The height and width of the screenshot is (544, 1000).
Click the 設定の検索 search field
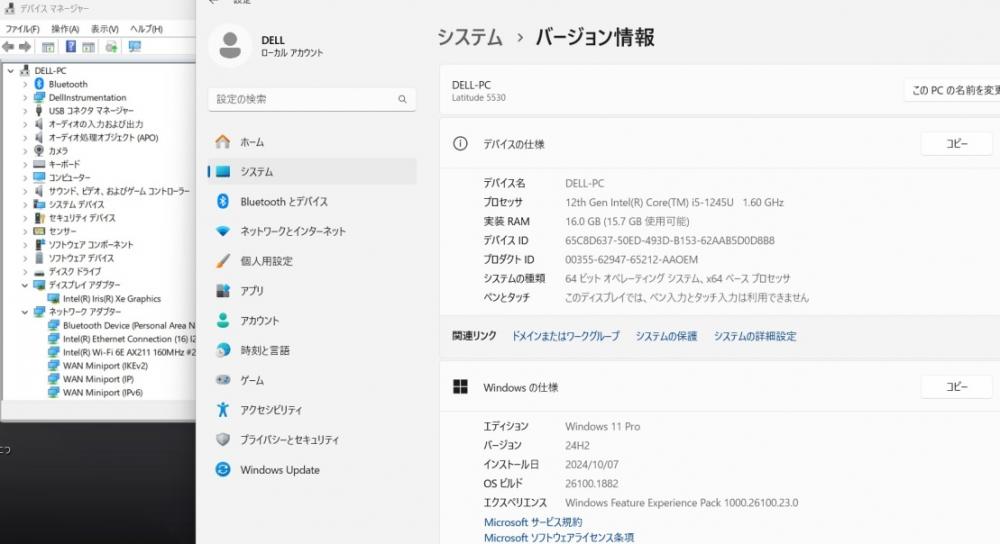point(312,99)
